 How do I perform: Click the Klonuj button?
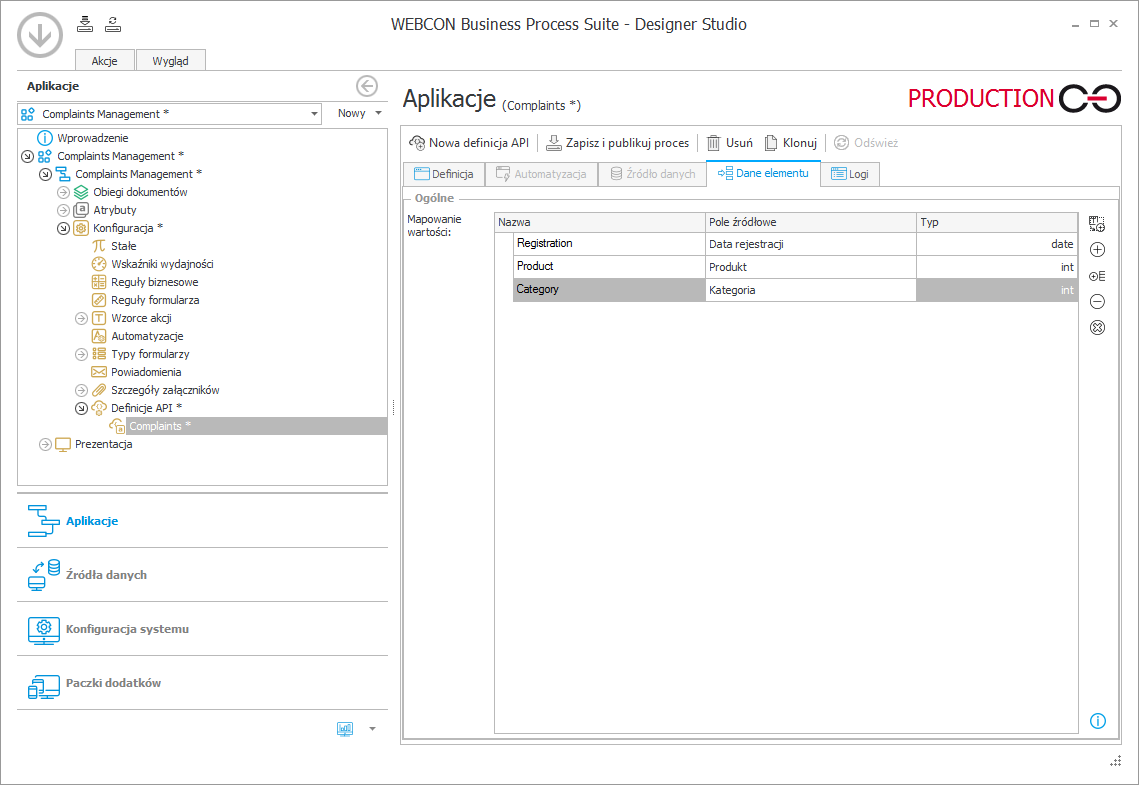point(791,143)
